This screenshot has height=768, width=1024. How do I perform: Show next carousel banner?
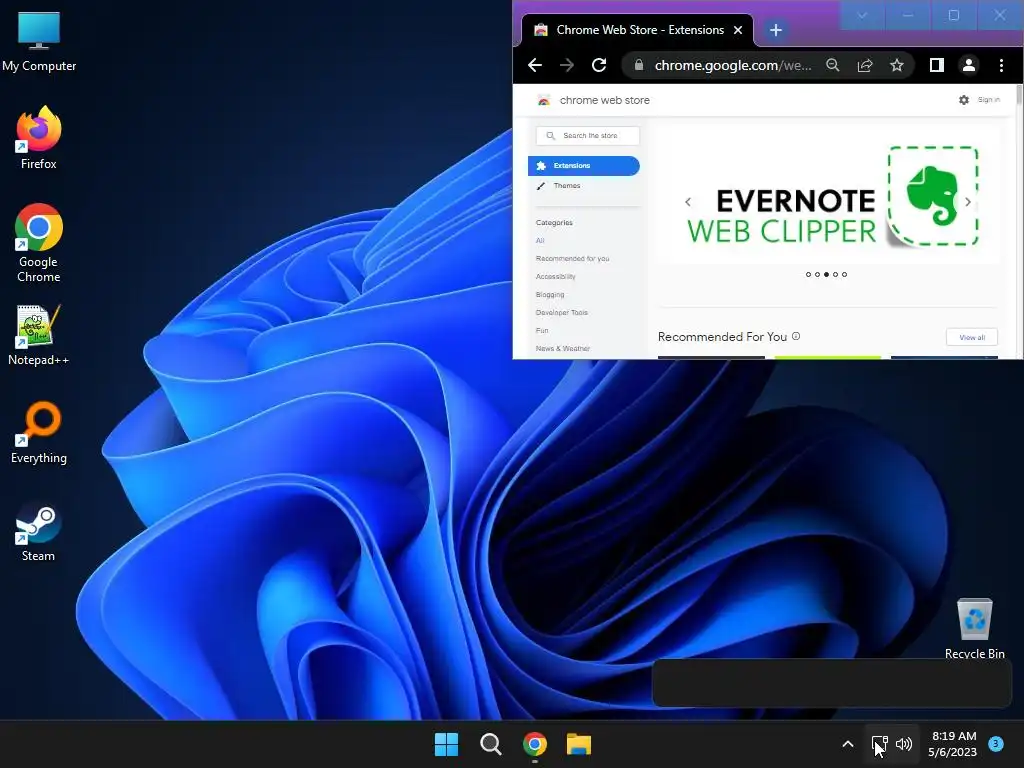coord(967,202)
